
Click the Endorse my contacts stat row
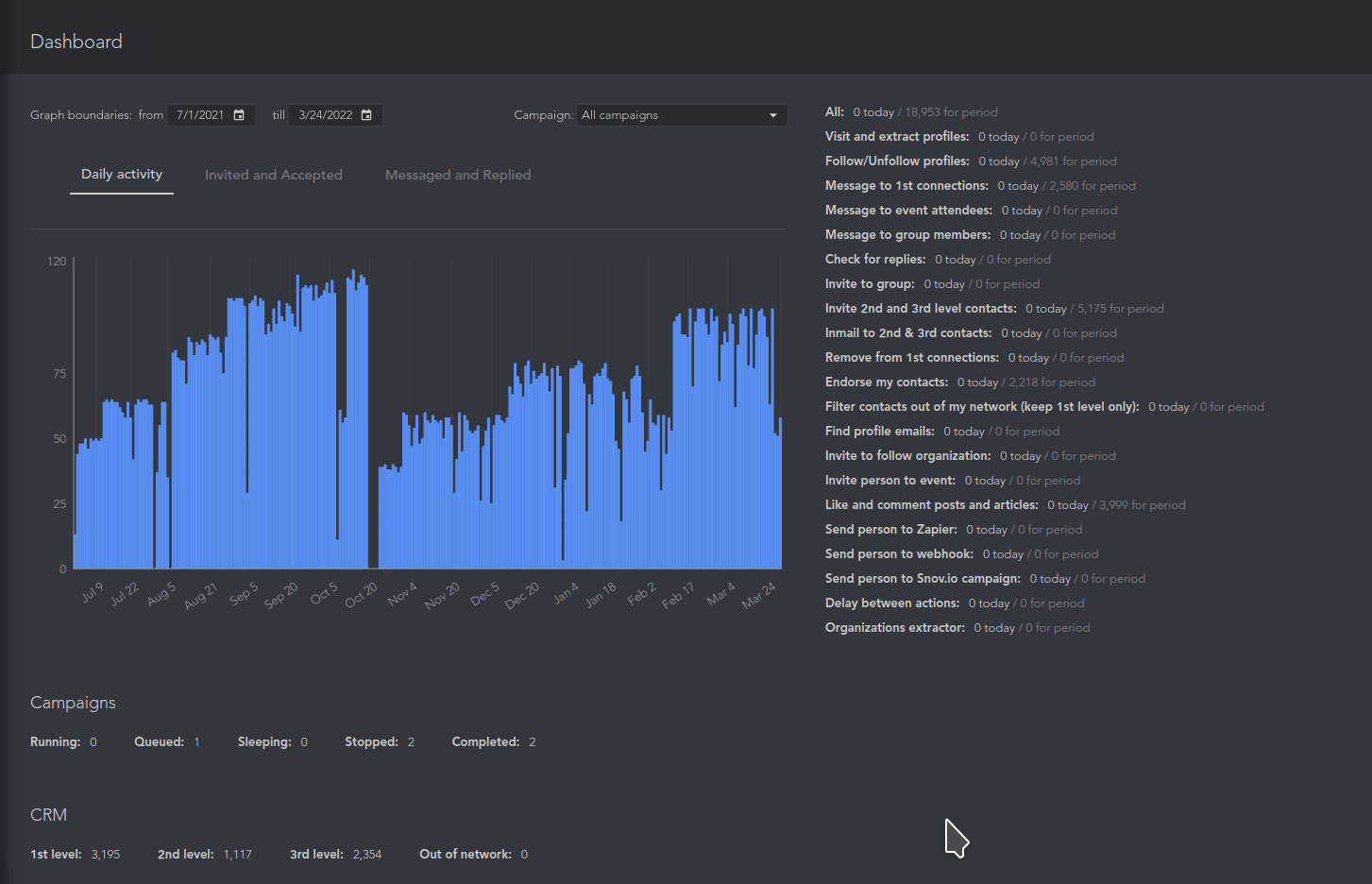point(960,382)
